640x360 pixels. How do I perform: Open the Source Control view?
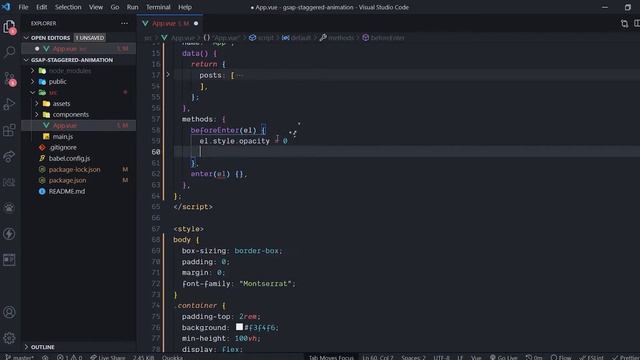click(x=9, y=78)
